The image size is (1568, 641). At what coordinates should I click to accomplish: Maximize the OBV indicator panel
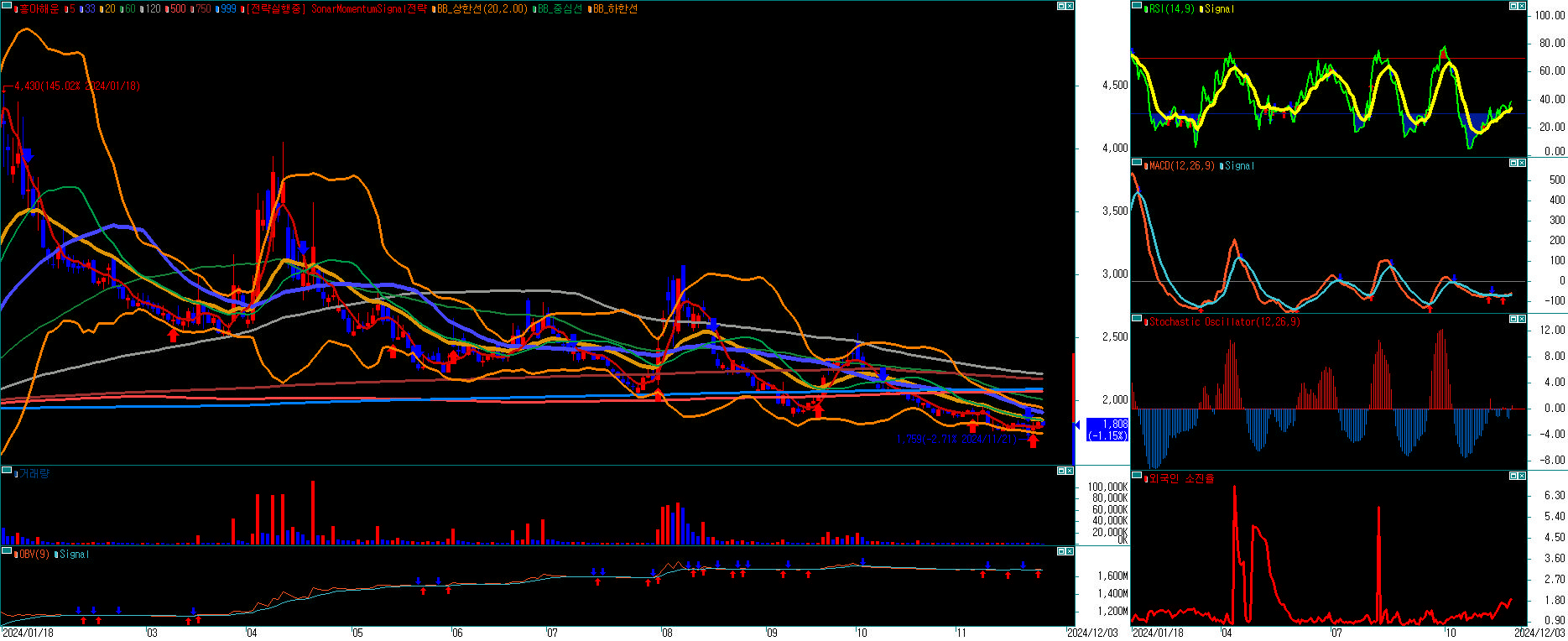(1061, 551)
